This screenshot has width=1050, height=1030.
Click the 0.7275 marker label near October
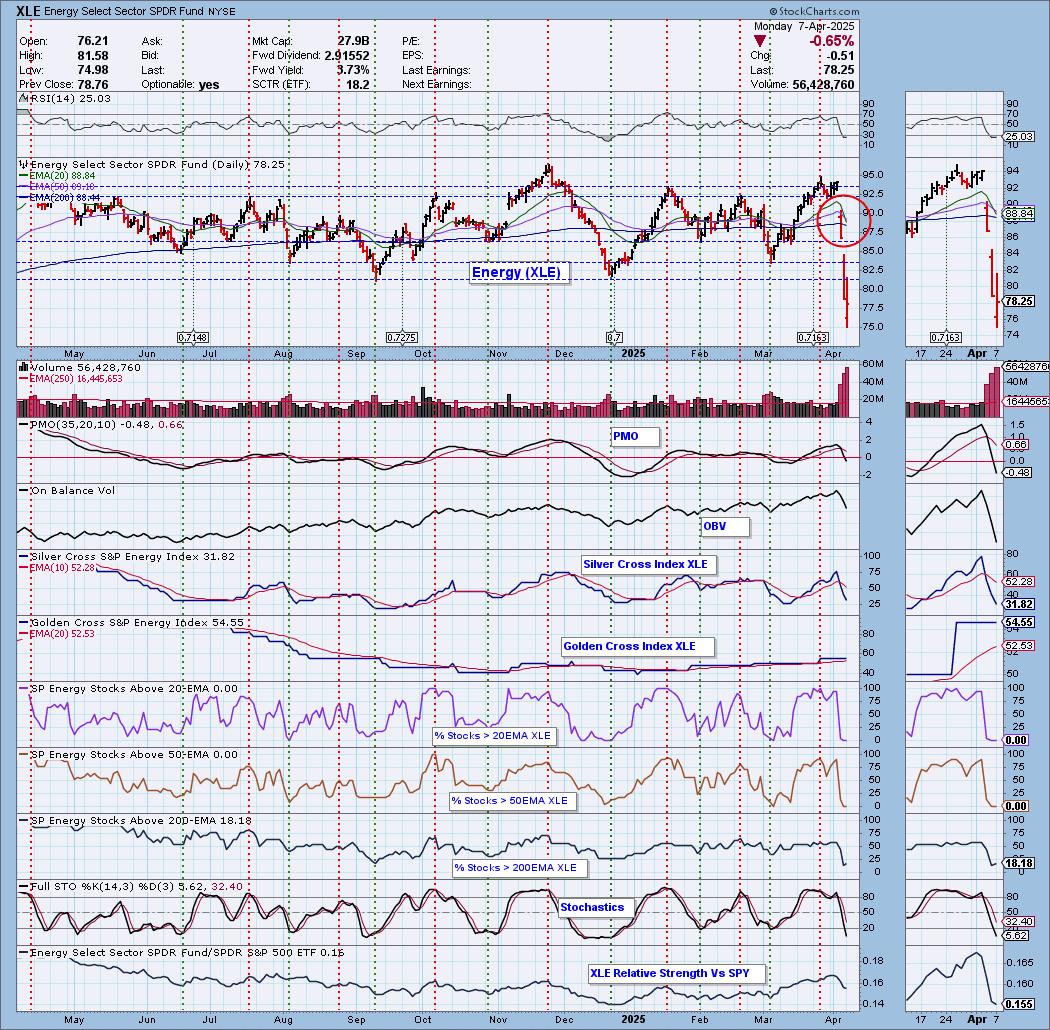pyautogui.click(x=402, y=338)
